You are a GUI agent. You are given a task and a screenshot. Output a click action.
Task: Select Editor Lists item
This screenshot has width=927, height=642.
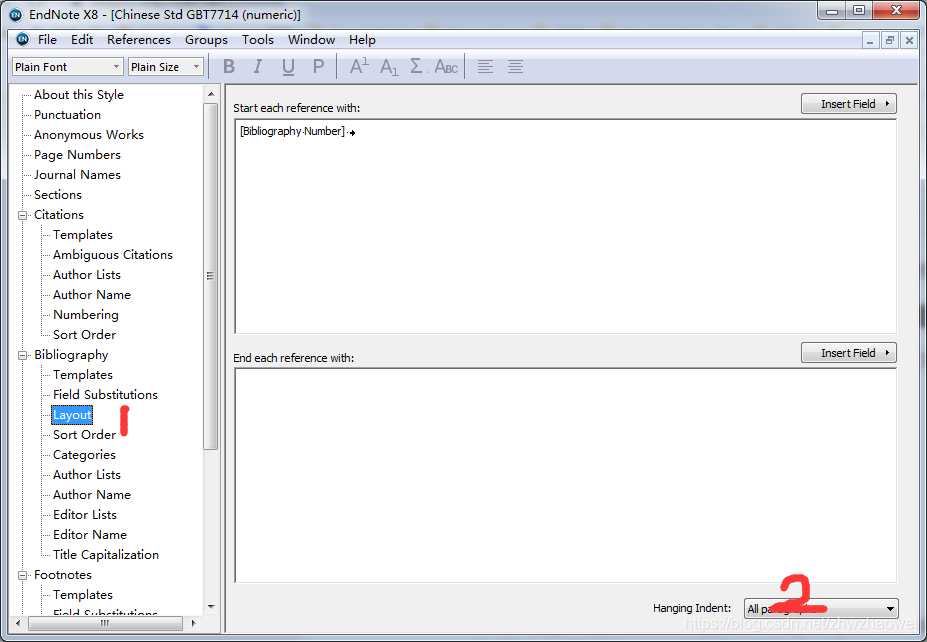pos(85,515)
